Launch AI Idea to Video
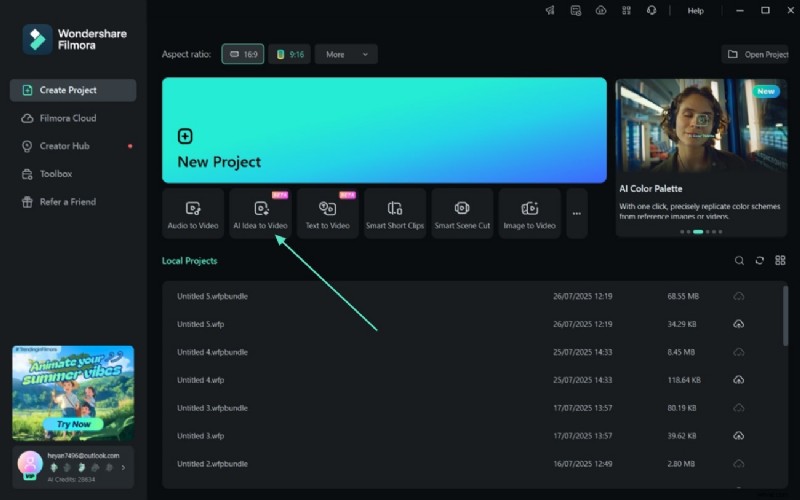Image resolution: width=800 pixels, height=500 pixels. click(260, 213)
